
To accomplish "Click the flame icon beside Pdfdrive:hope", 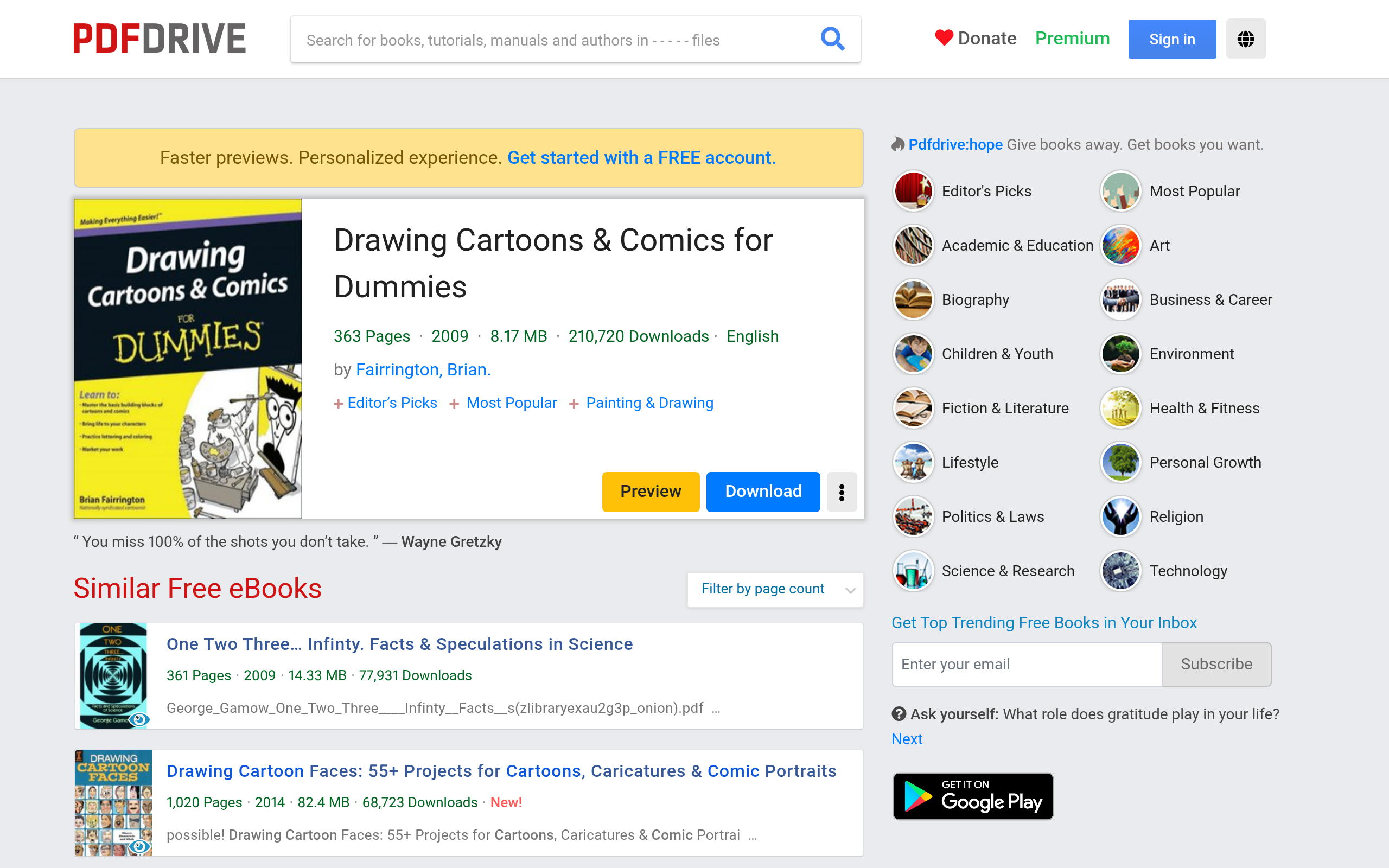I will tap(897, 145).
